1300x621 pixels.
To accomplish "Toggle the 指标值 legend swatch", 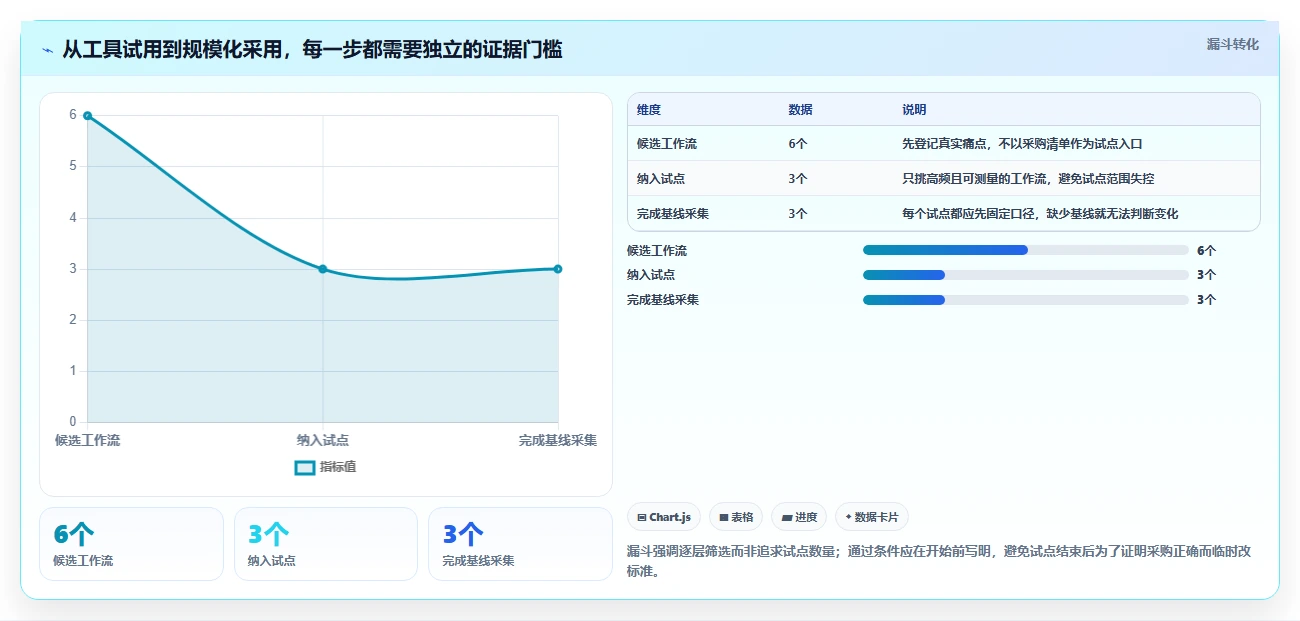I will click(305, 467).
